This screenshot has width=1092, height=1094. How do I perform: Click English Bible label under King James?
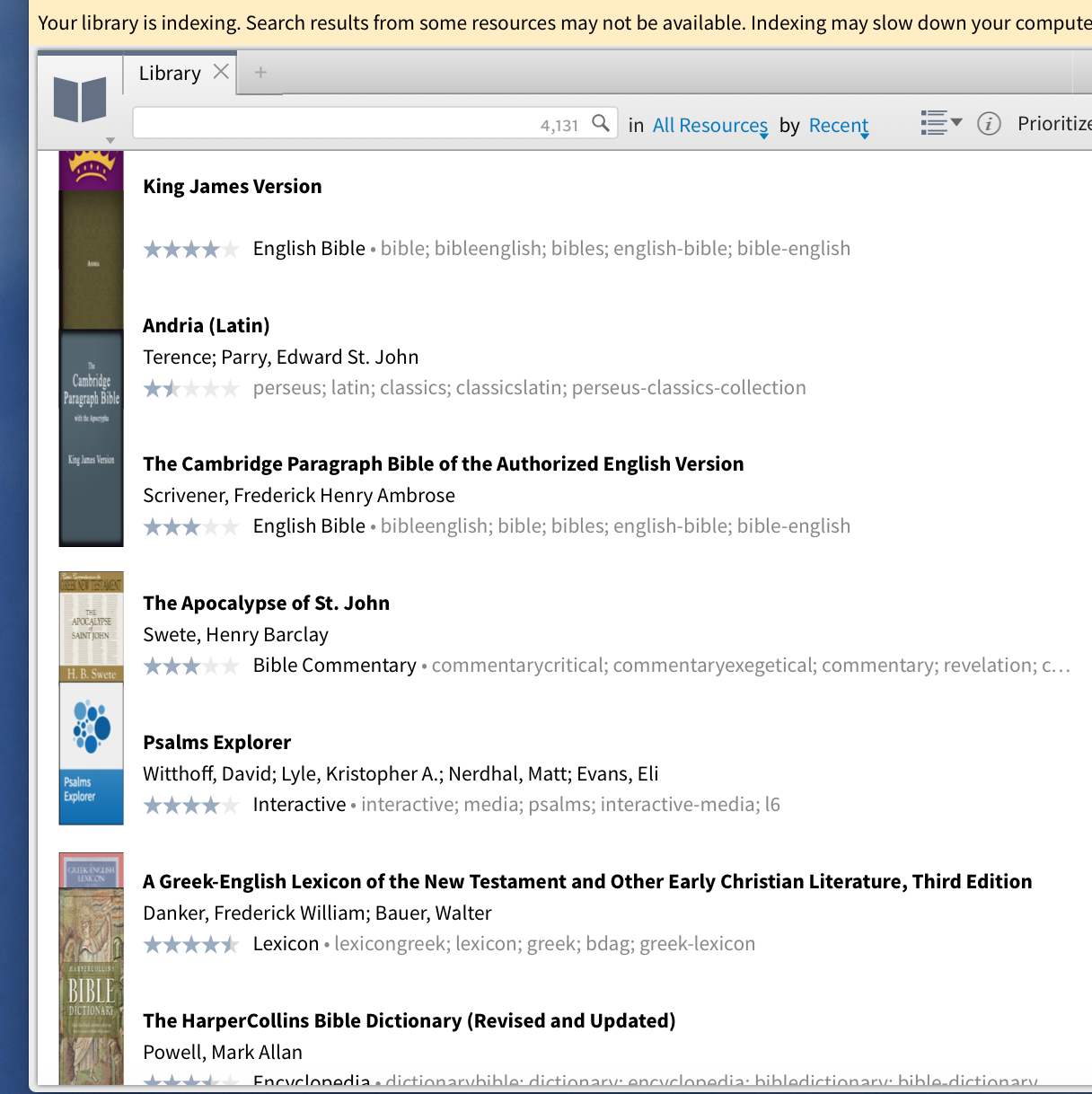click(309, 249)
